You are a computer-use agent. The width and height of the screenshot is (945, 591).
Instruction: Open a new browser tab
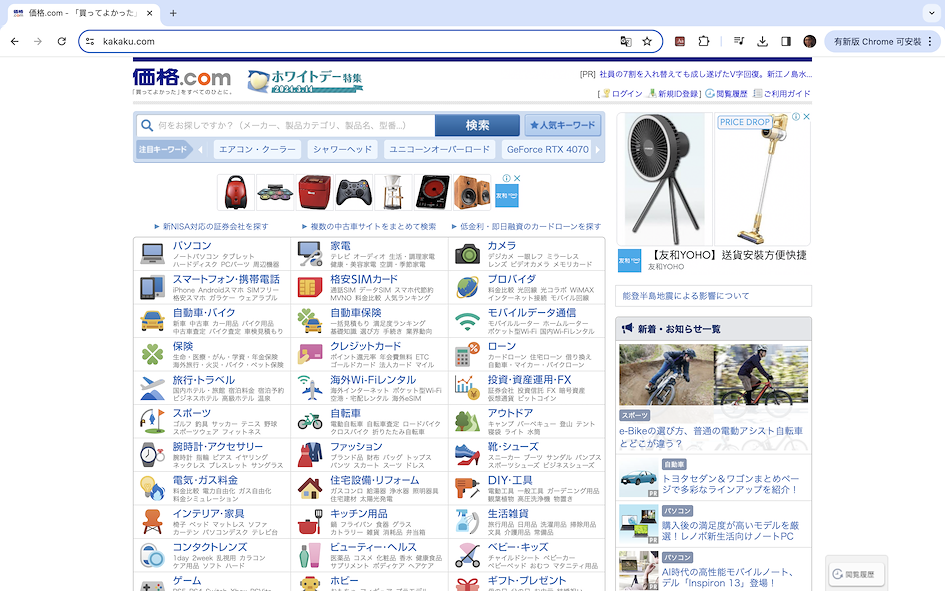click(173, 13)
